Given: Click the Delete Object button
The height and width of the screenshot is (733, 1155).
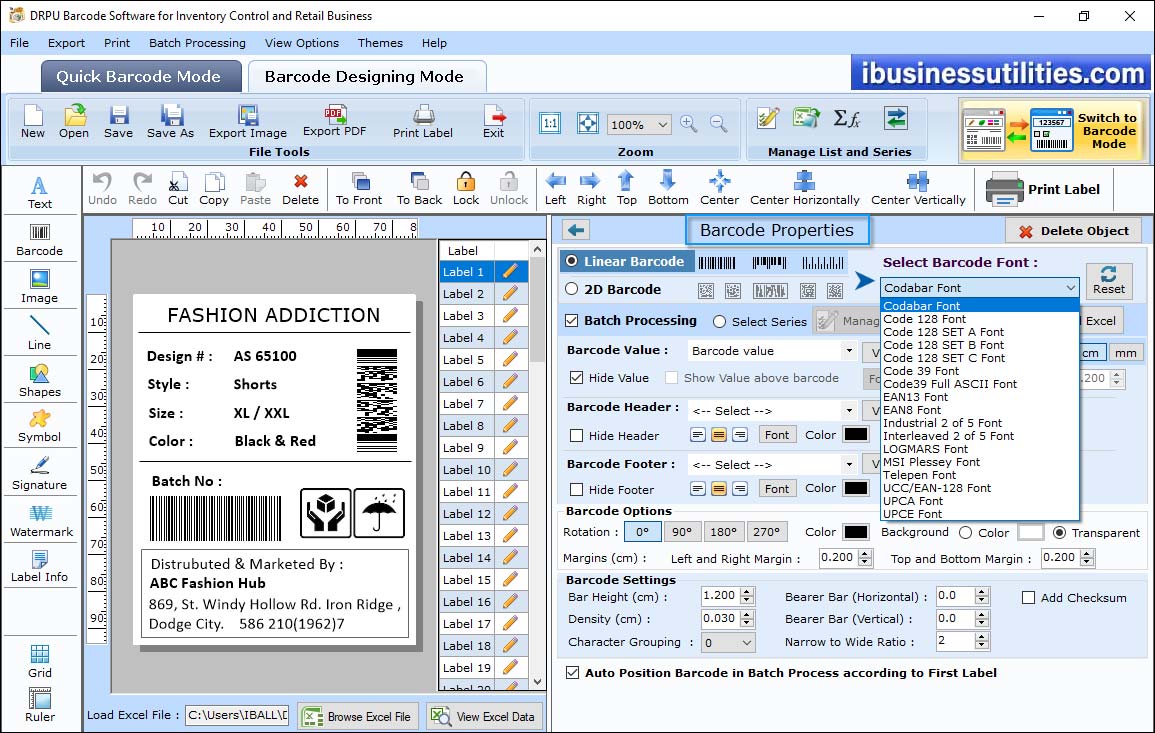Looking at the screenshot, I should tap(1073, 231).
